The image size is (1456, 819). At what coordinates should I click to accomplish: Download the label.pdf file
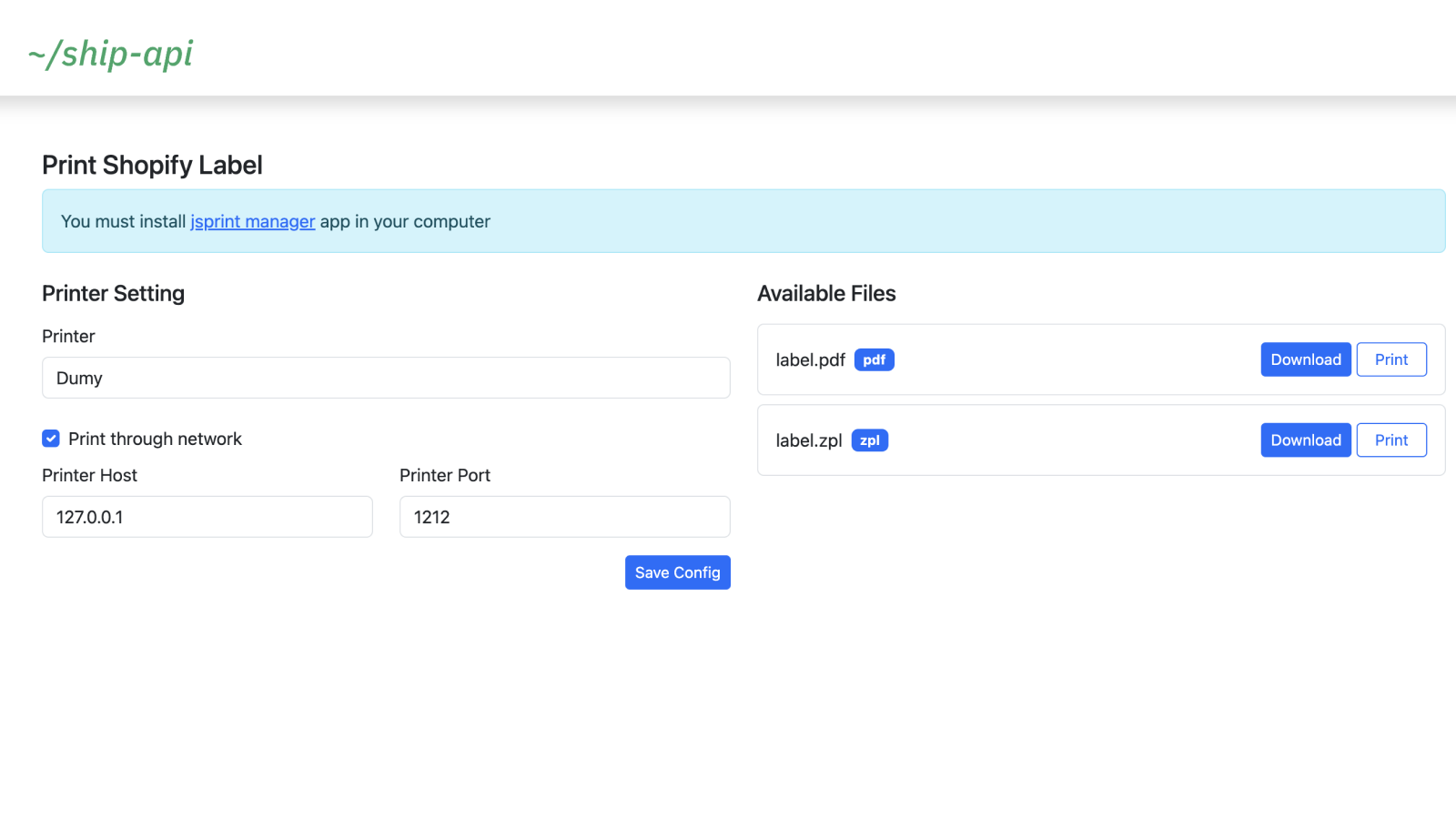[1305, 359]
